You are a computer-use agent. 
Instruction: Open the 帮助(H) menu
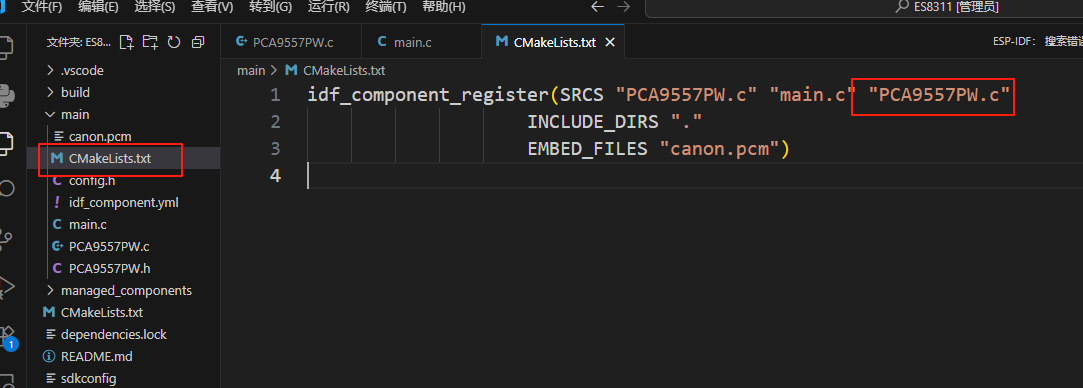(x=443, y=7)
